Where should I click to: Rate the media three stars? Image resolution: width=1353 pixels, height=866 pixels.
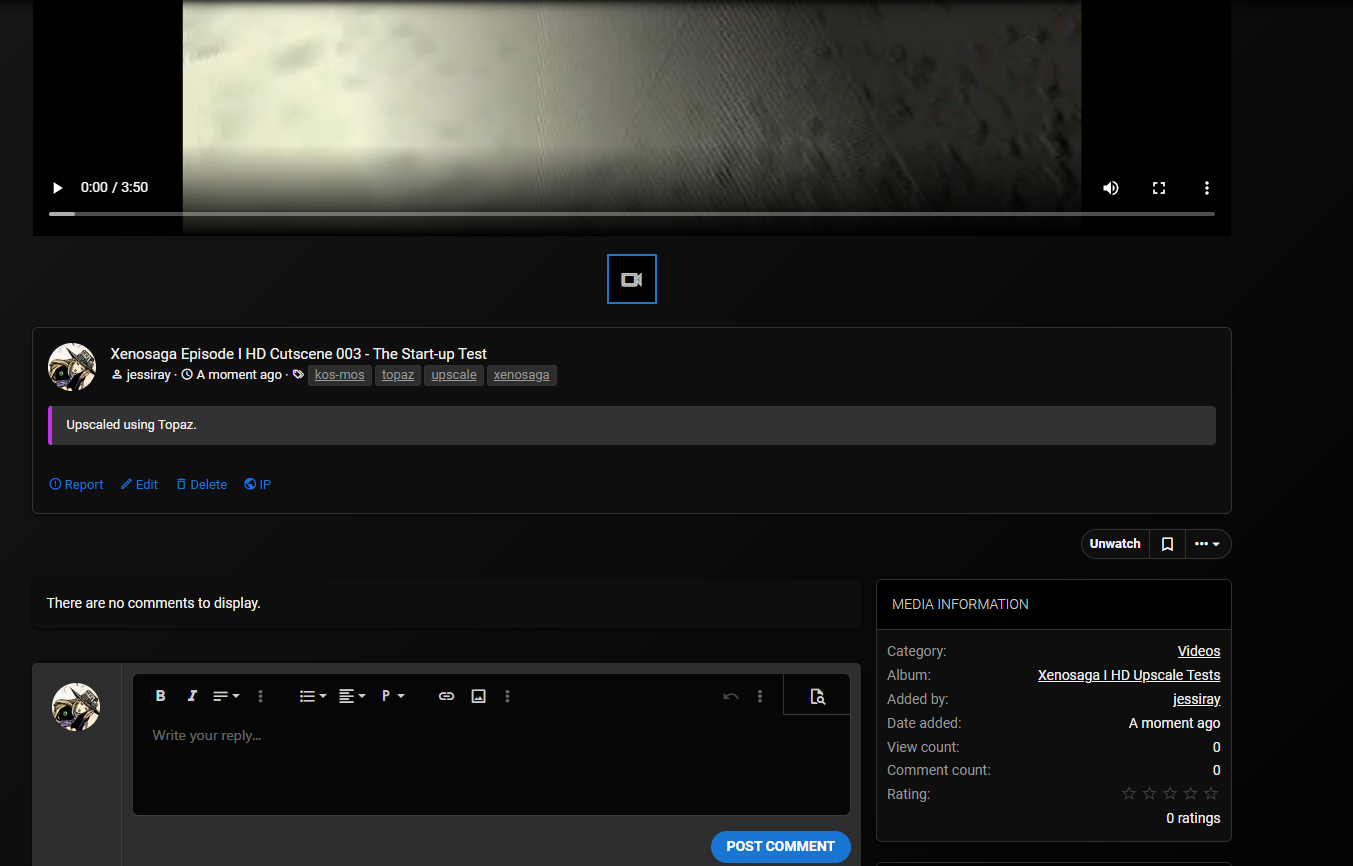pos(1170,794)
